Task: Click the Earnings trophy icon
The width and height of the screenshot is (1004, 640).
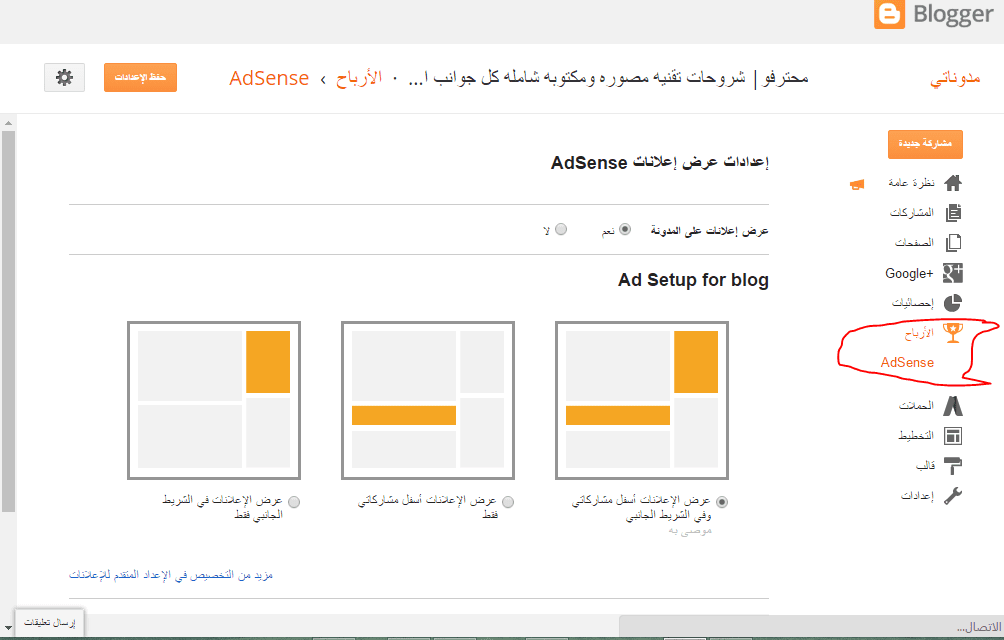Action: click(953, 333)
